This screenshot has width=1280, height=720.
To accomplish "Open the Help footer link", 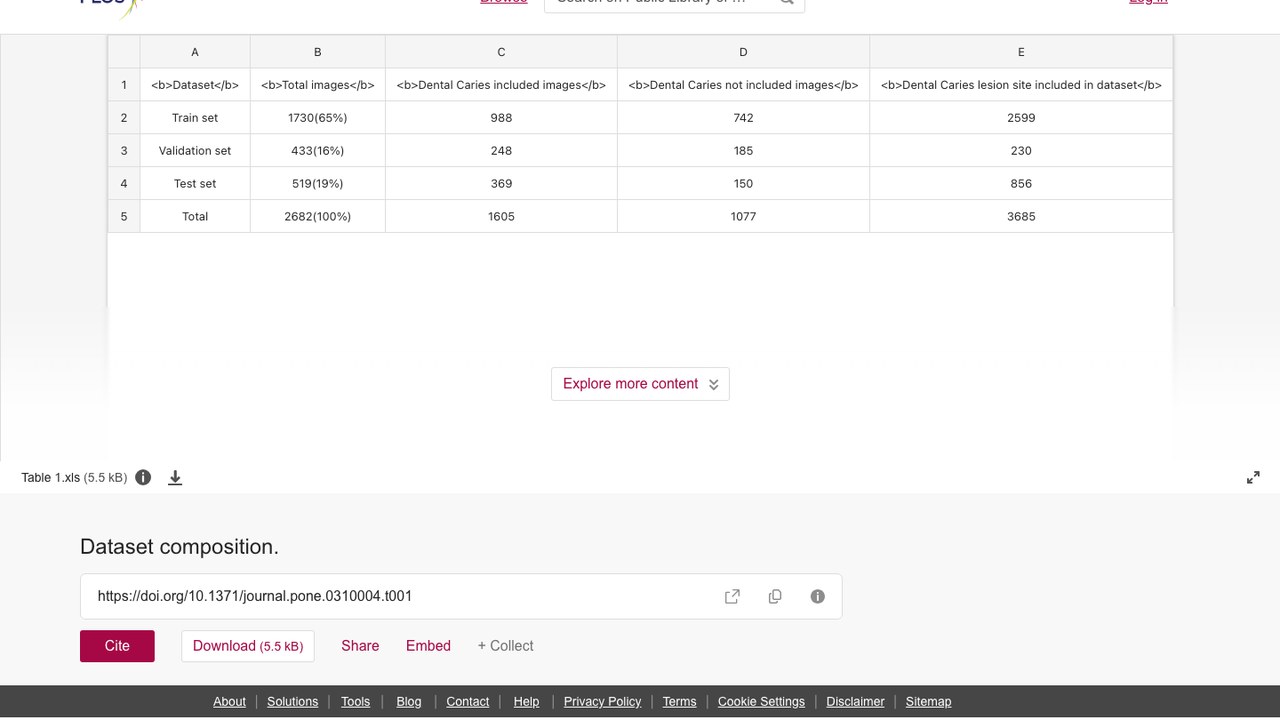I will tap(526, 701).
